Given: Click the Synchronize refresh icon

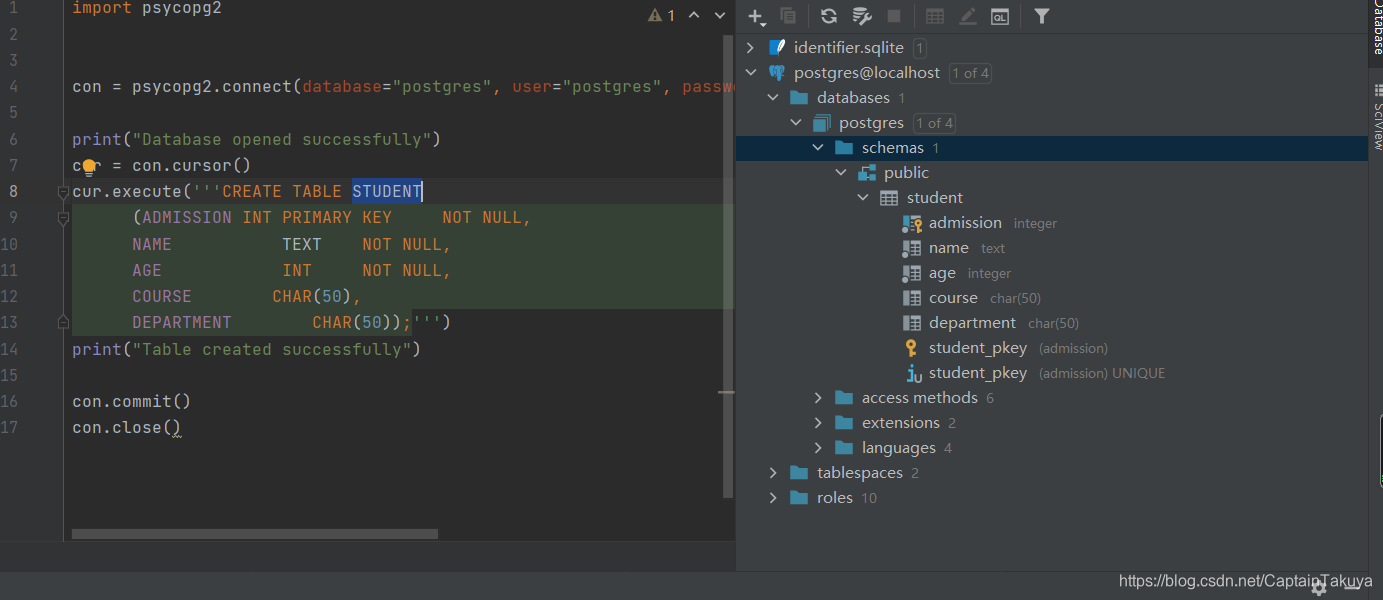Looking at the screenshot, I should click(x=828, y=16).
